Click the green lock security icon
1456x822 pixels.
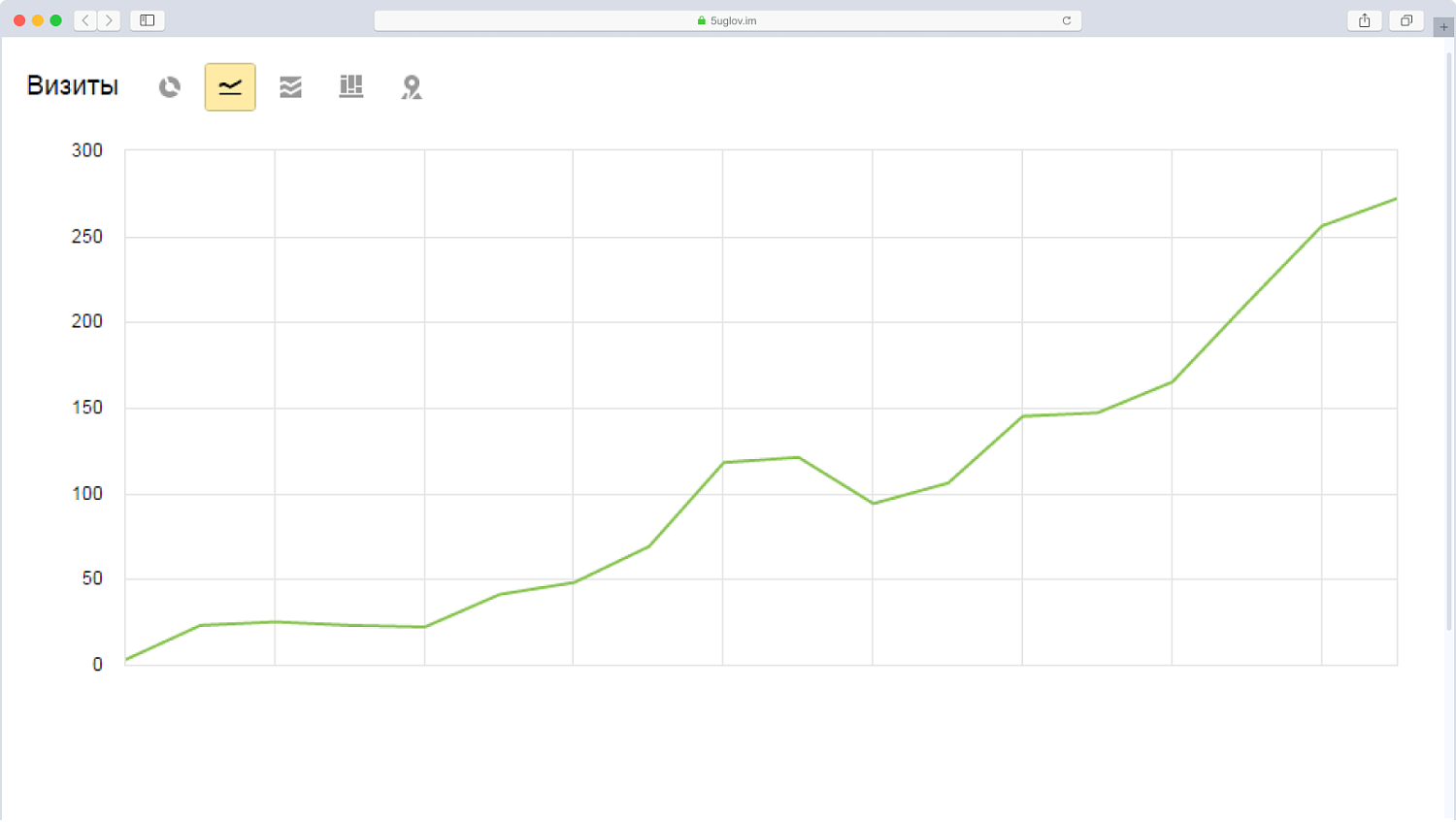[702, 20]
